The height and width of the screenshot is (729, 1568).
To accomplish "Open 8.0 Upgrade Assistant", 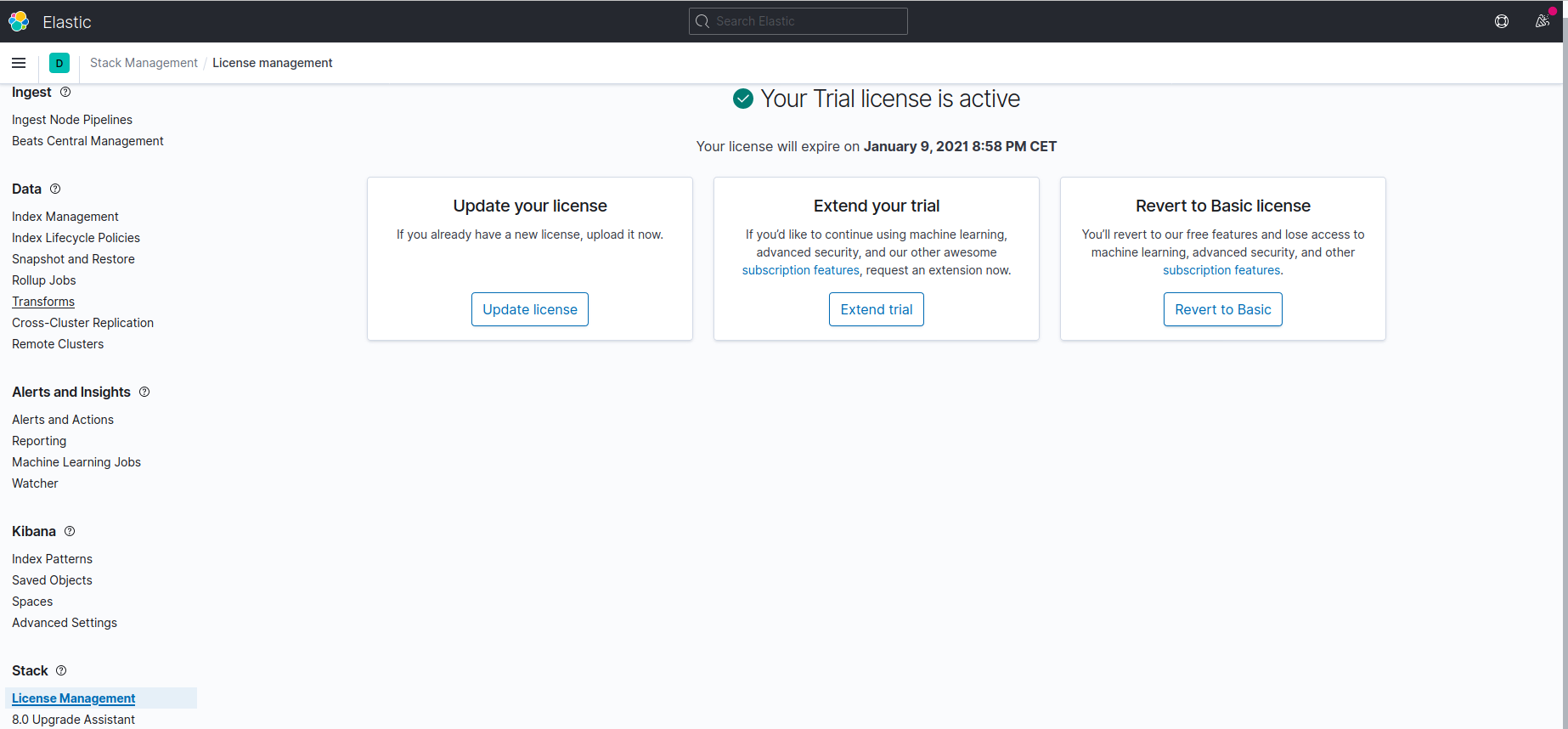I will click(x=73, y=720).
